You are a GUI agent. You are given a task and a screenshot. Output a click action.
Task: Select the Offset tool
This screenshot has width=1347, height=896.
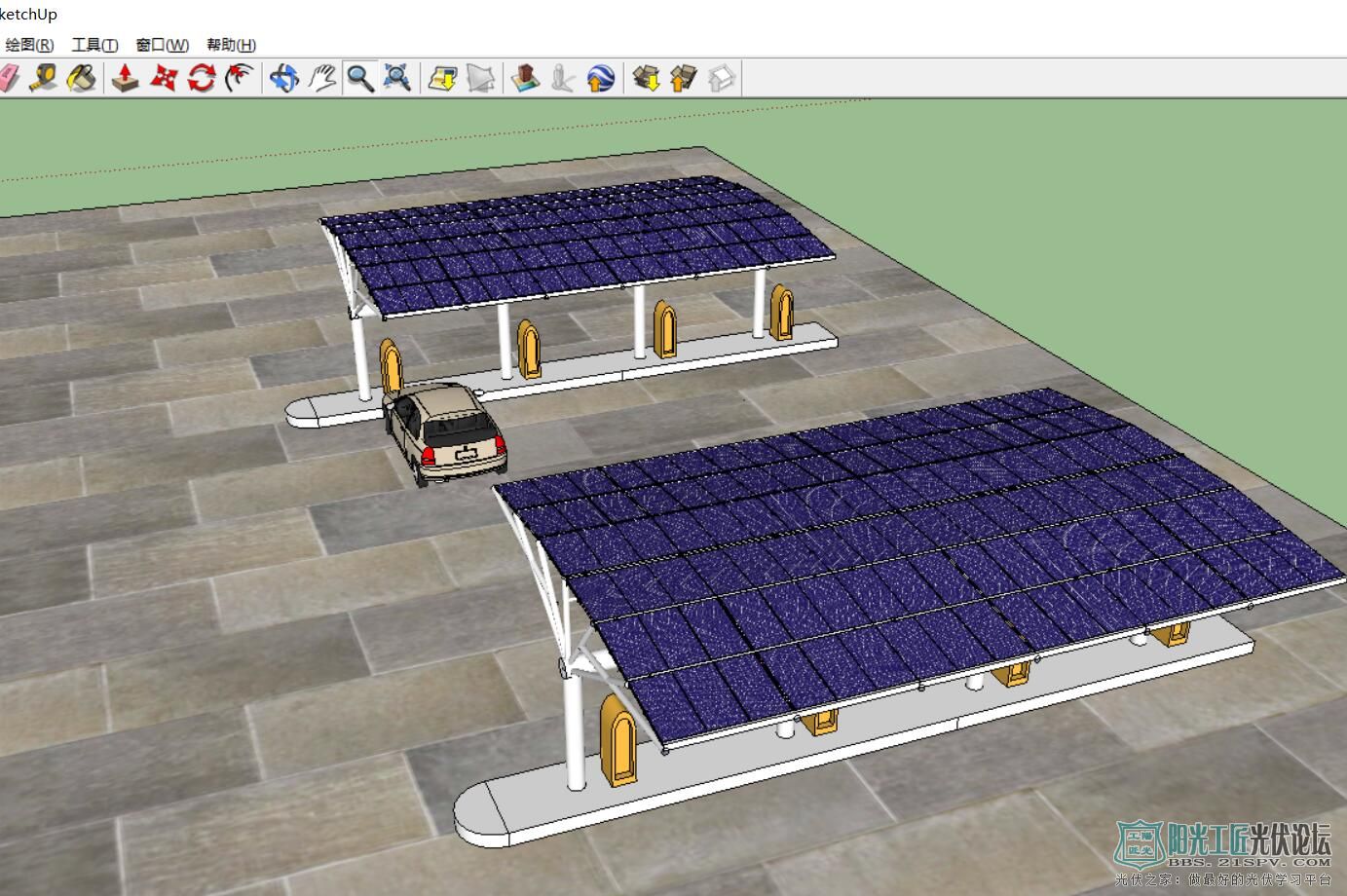tap(240, 78)
